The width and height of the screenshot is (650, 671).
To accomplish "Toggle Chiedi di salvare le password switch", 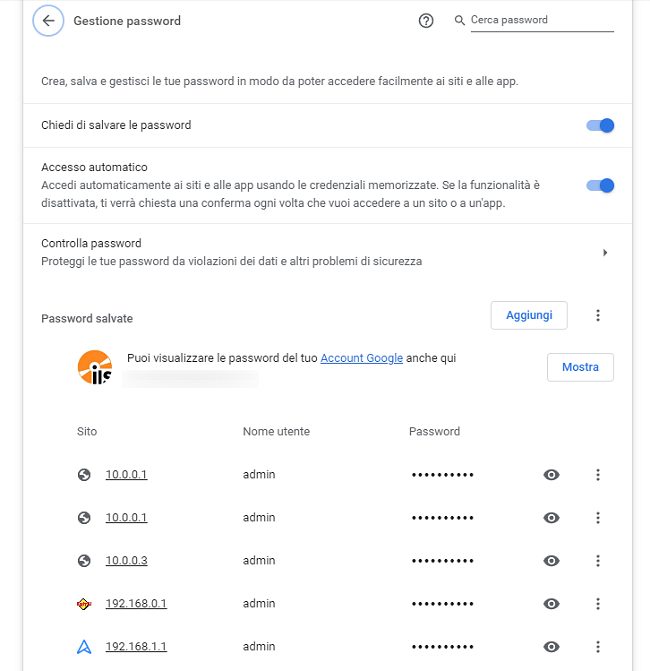I will click(600, 125).
